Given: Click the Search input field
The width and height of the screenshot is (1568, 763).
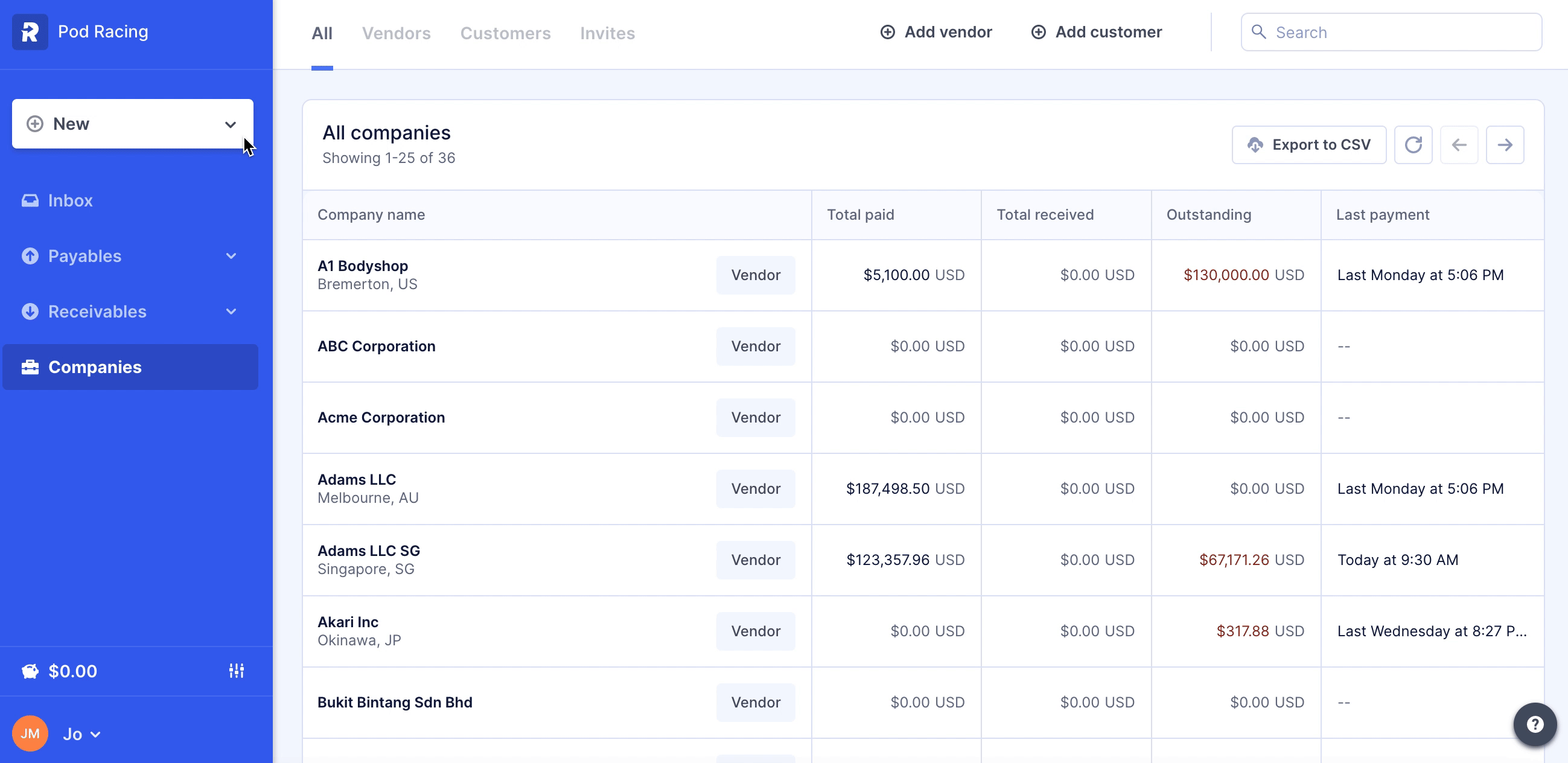Looking at the screenshot, I should point(1400,32).
